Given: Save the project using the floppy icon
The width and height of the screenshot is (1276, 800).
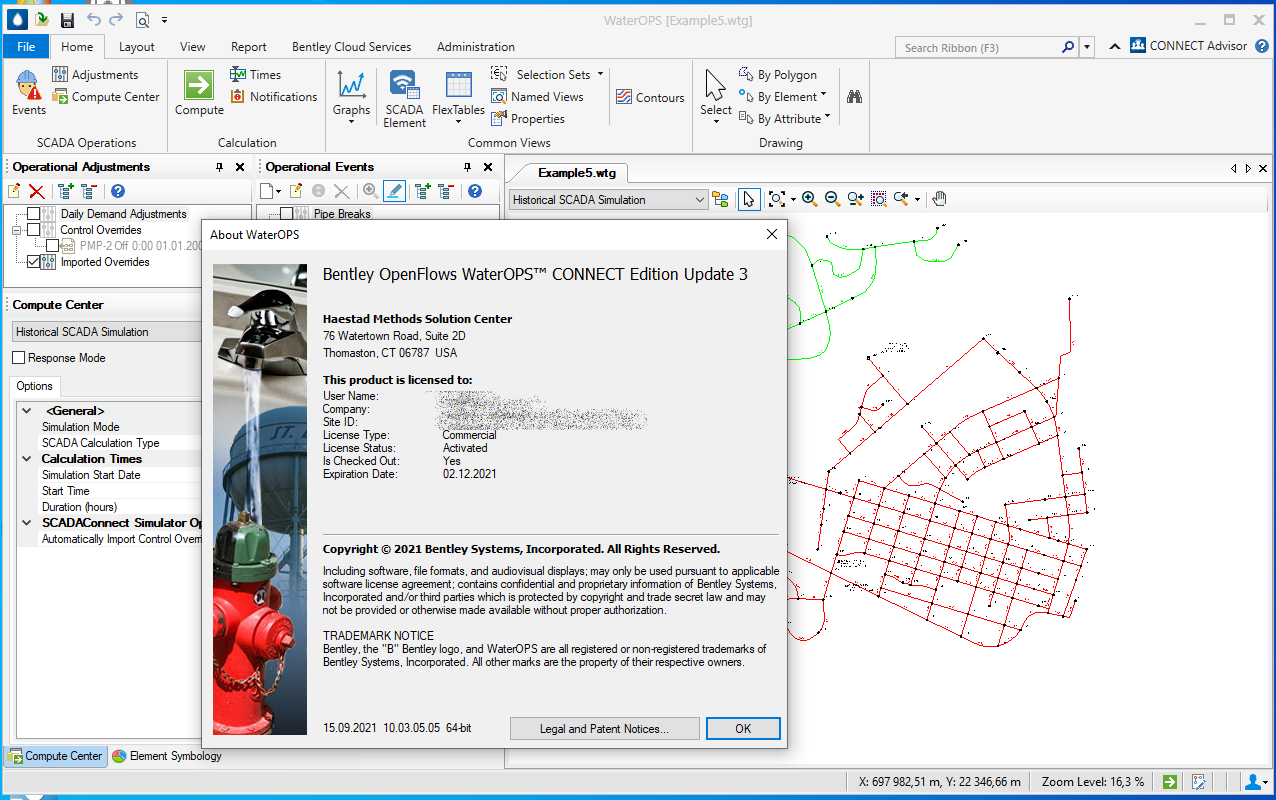Looking at the screenshot, I should tap(67, 20).
